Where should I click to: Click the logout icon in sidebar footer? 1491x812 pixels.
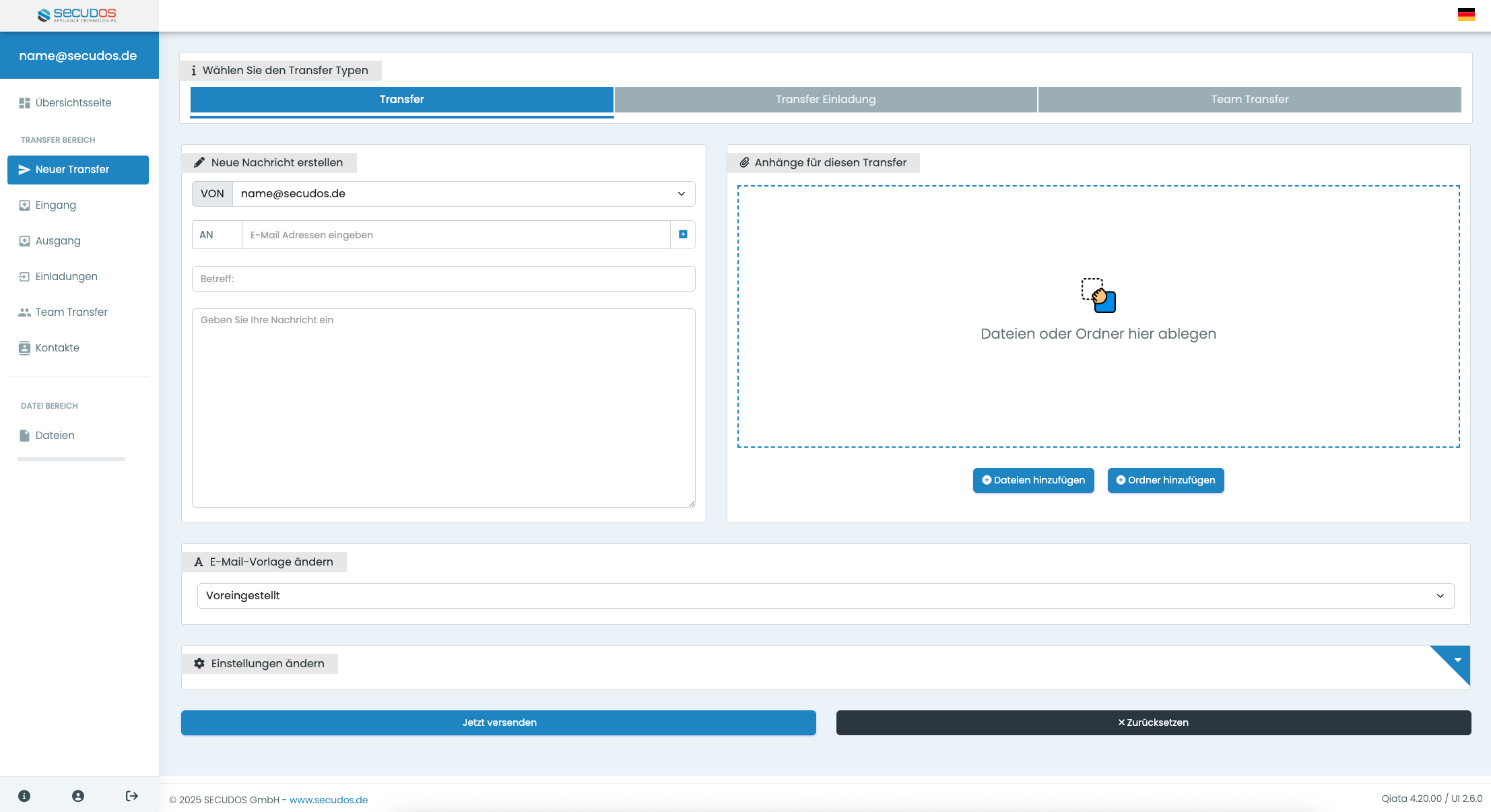[132, 796]
